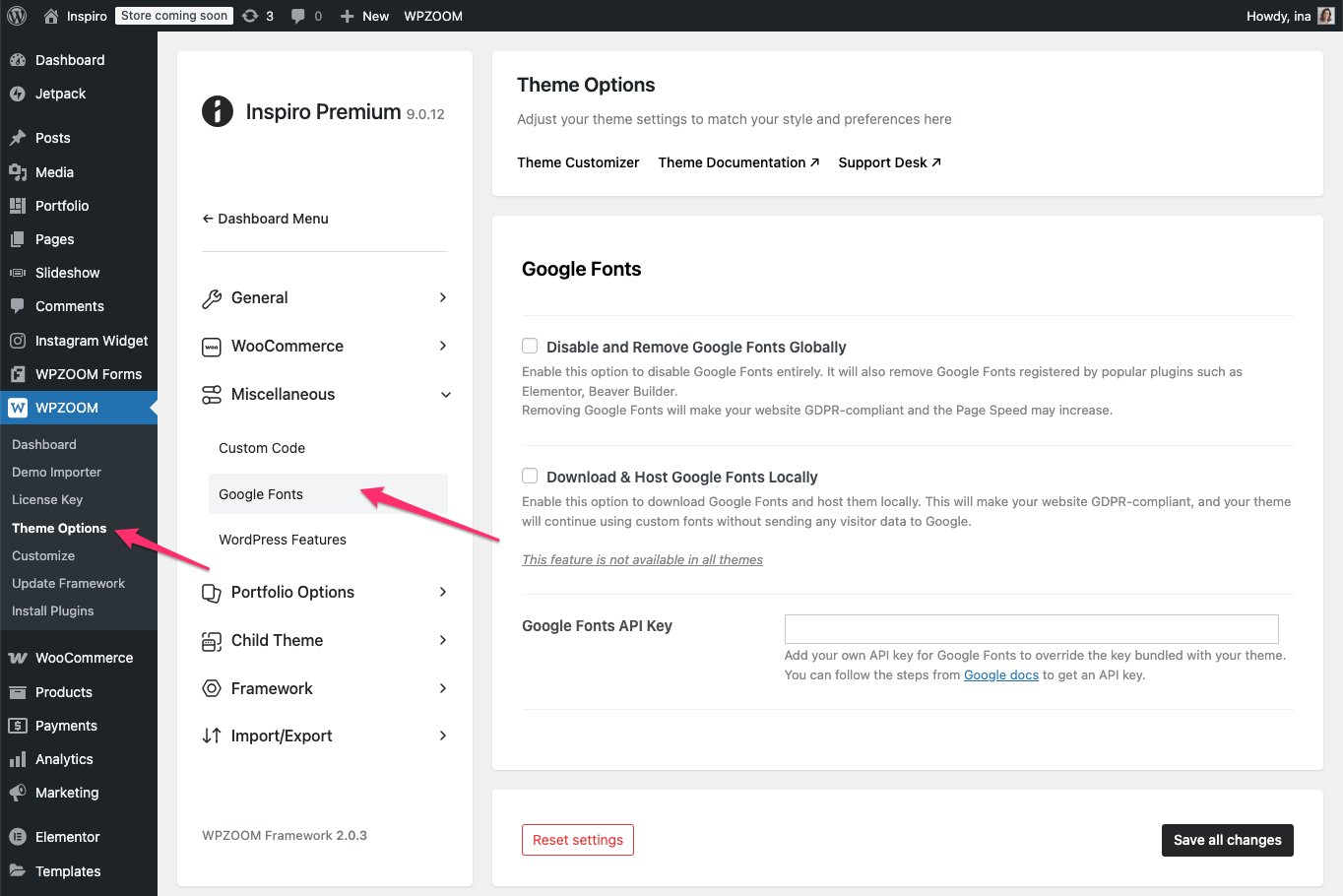Check Download & Host Google Fonts Locally
Screen dimensions: 1343x896
[530, 476]
